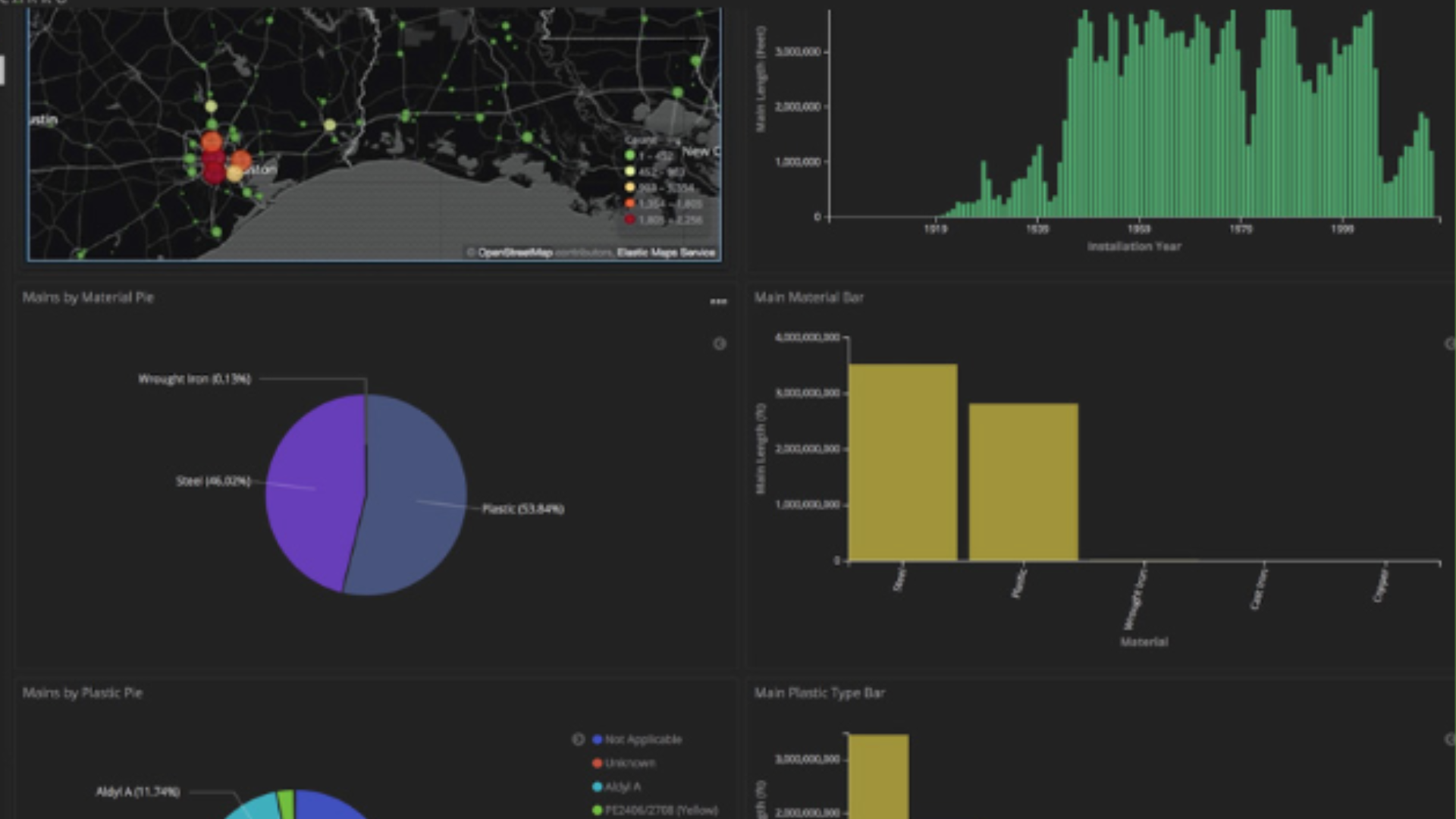Toggle legend in Main Material Bar panel

[1451, 344]
